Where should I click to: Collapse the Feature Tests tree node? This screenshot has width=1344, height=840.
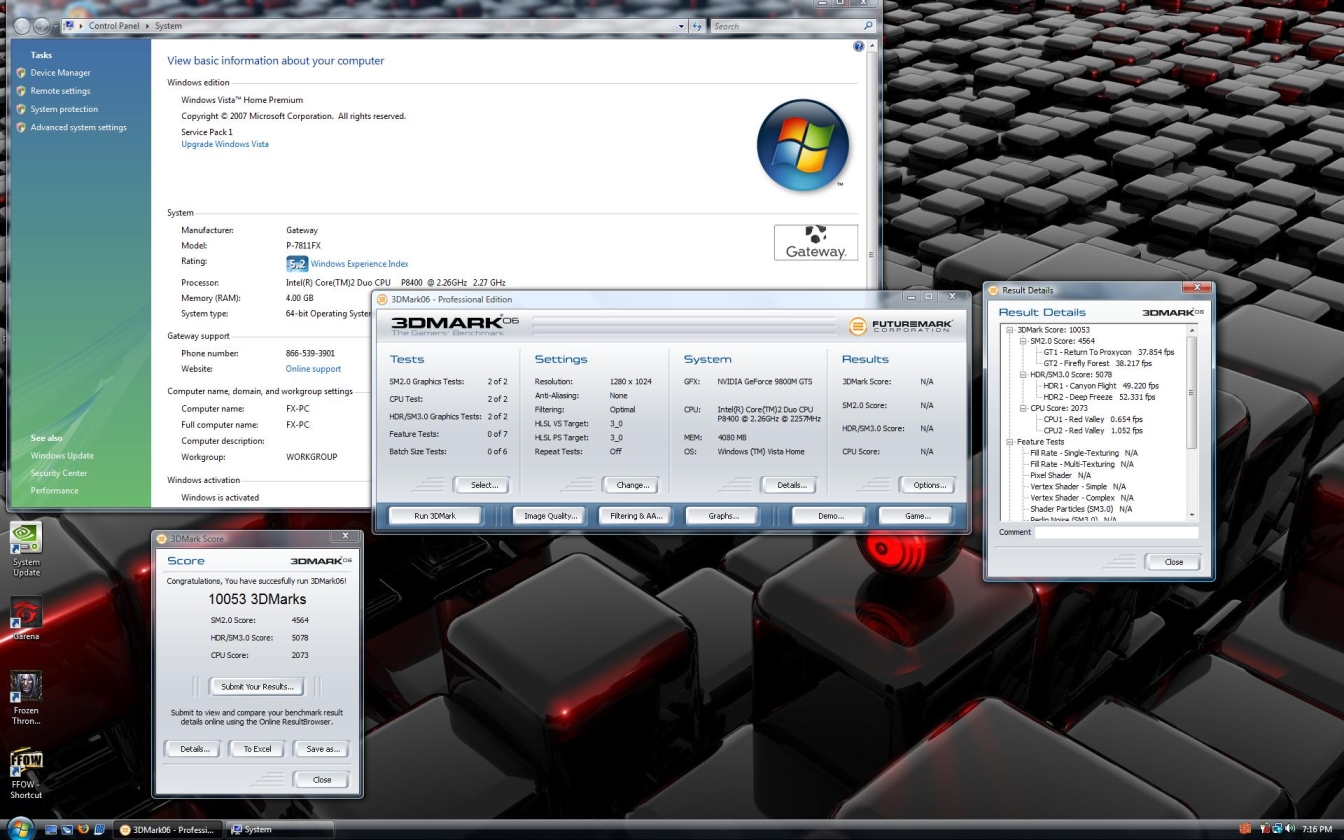pos(1010,441)
